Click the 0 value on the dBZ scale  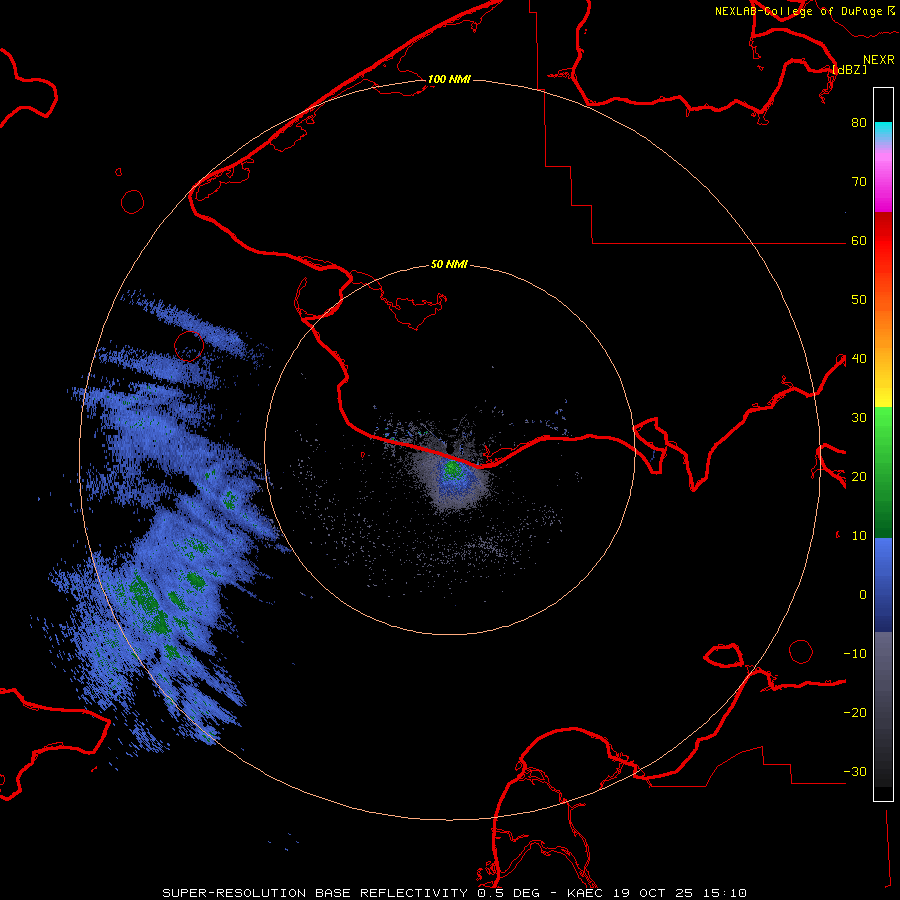pyautogui.click(x=863, y=595)
